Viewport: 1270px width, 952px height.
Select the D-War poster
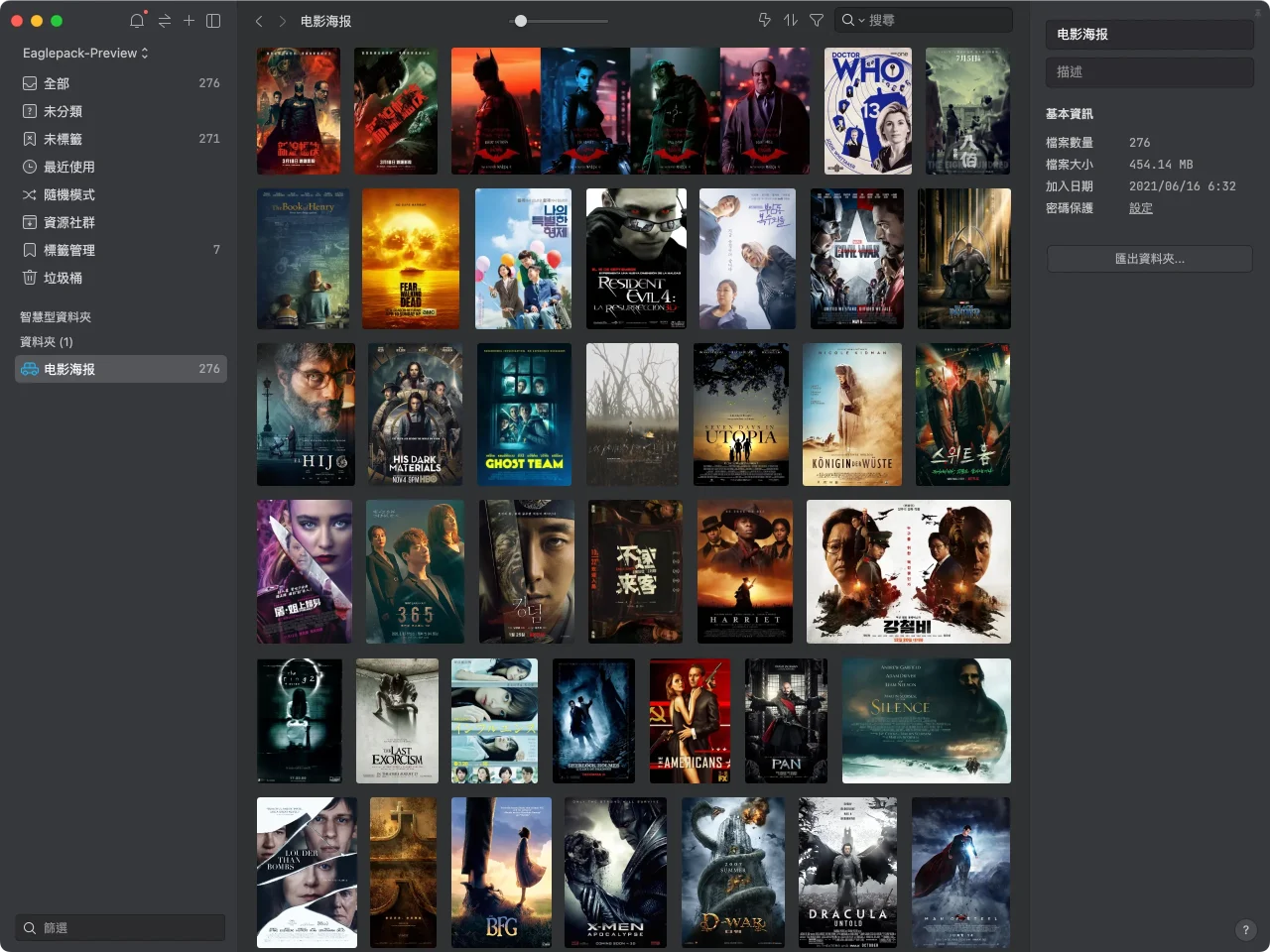[733, 873]
